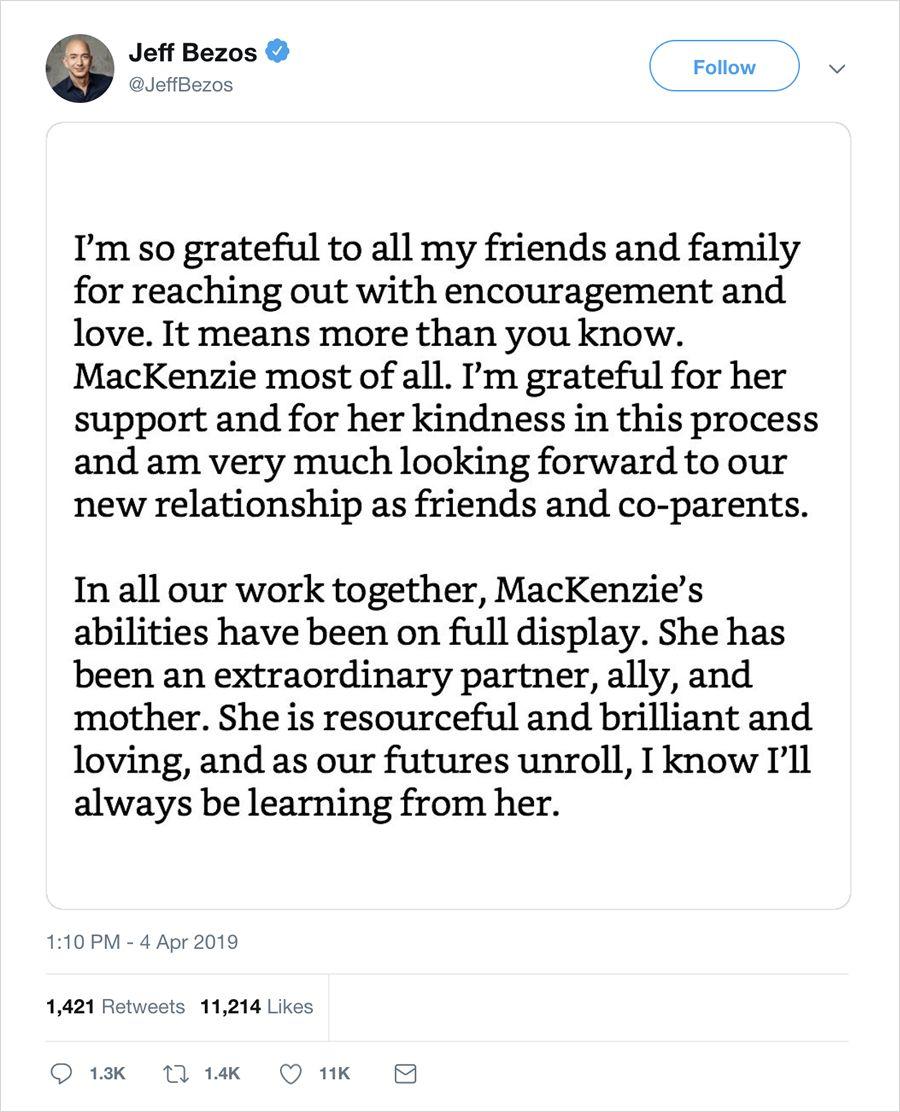Click the reply speech bubble icon

click(62, 1073)
